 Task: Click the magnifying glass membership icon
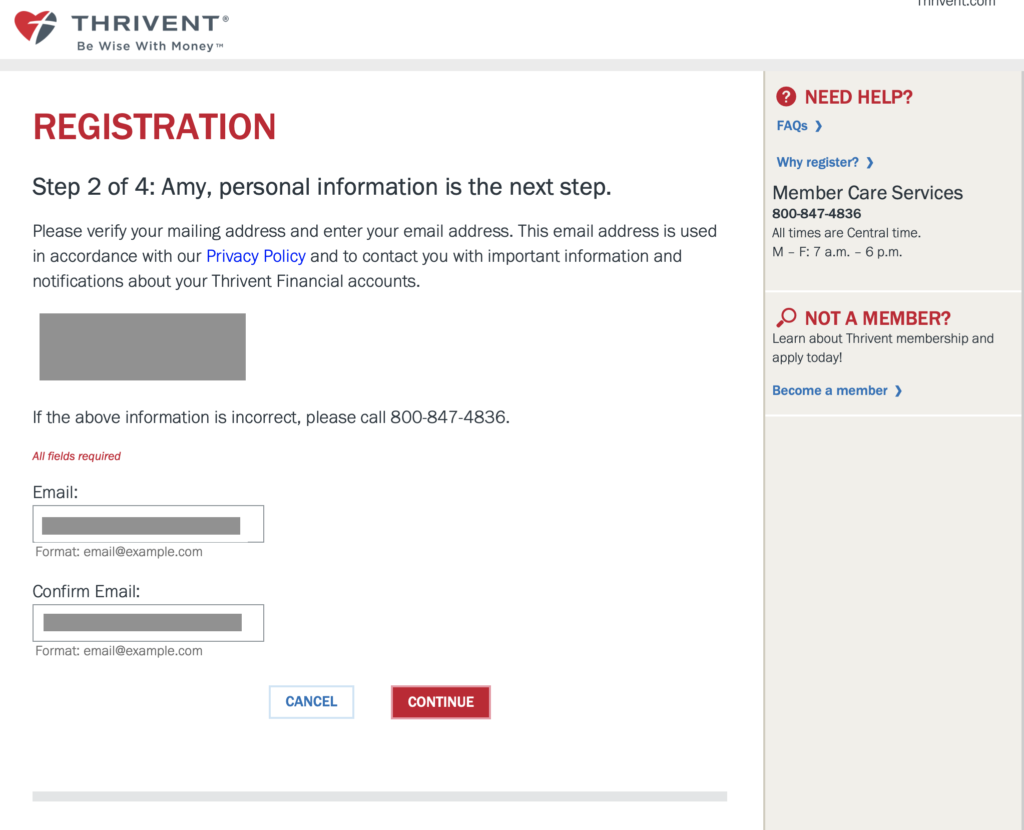pyautogui.click(x=787, y=317)
